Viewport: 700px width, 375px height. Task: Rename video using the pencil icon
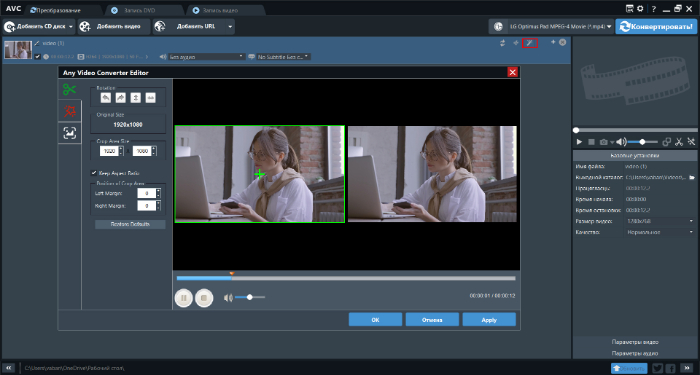[37, 43]
